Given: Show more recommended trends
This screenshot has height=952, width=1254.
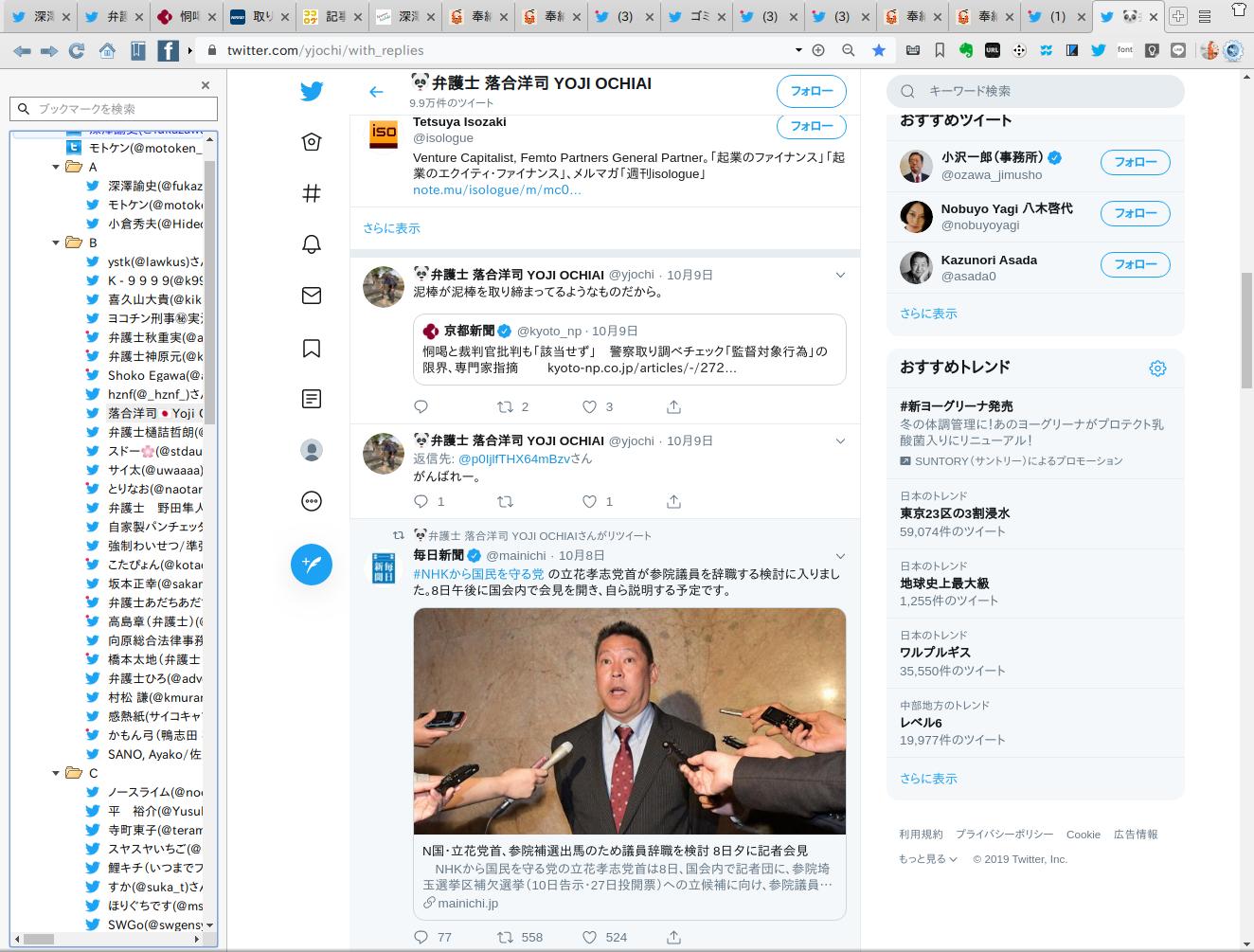Looking at the screenshot, I should pyautogui.click(x=928, y=779).
